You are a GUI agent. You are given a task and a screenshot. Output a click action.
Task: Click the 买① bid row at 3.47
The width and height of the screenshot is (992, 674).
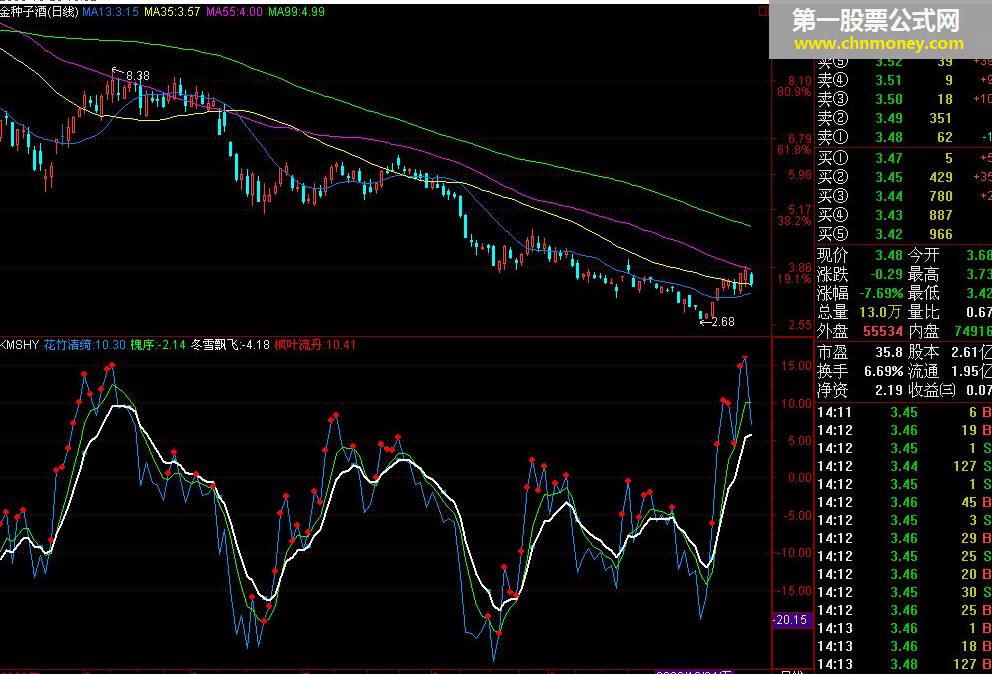[903, 158]
